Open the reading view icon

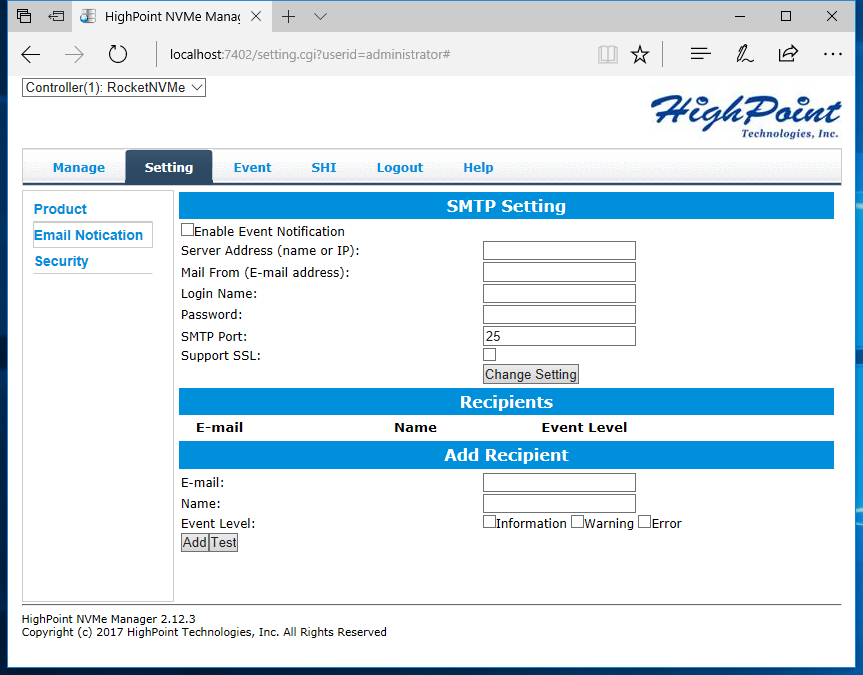click(608, 54)
